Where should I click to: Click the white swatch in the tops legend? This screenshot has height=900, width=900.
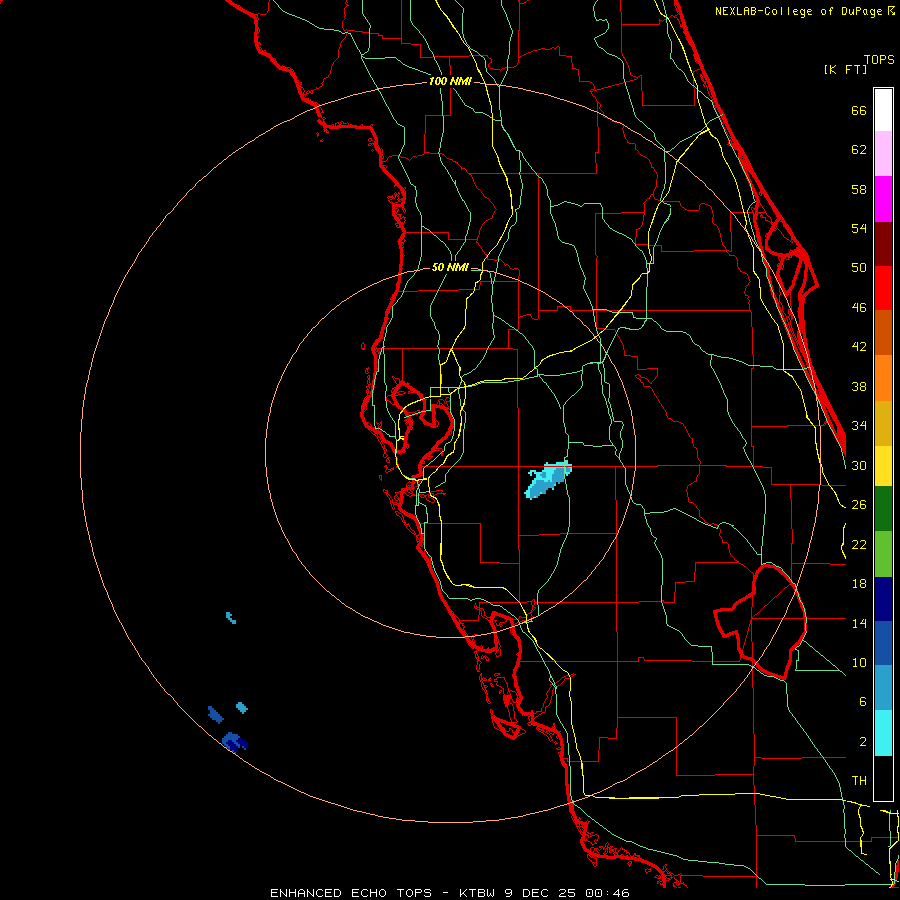[x=883, y=110]
